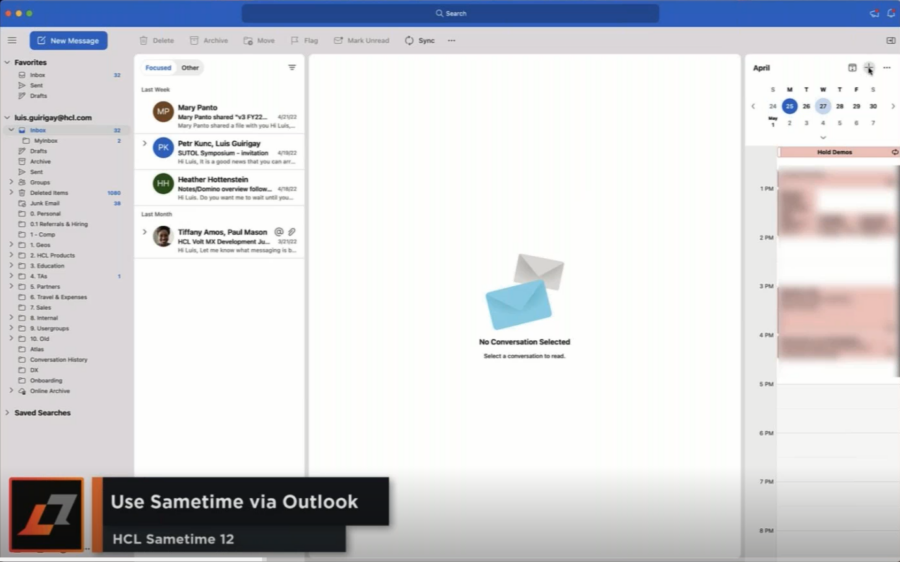Sync the mailbox with Sync button

tap(420, 41)
